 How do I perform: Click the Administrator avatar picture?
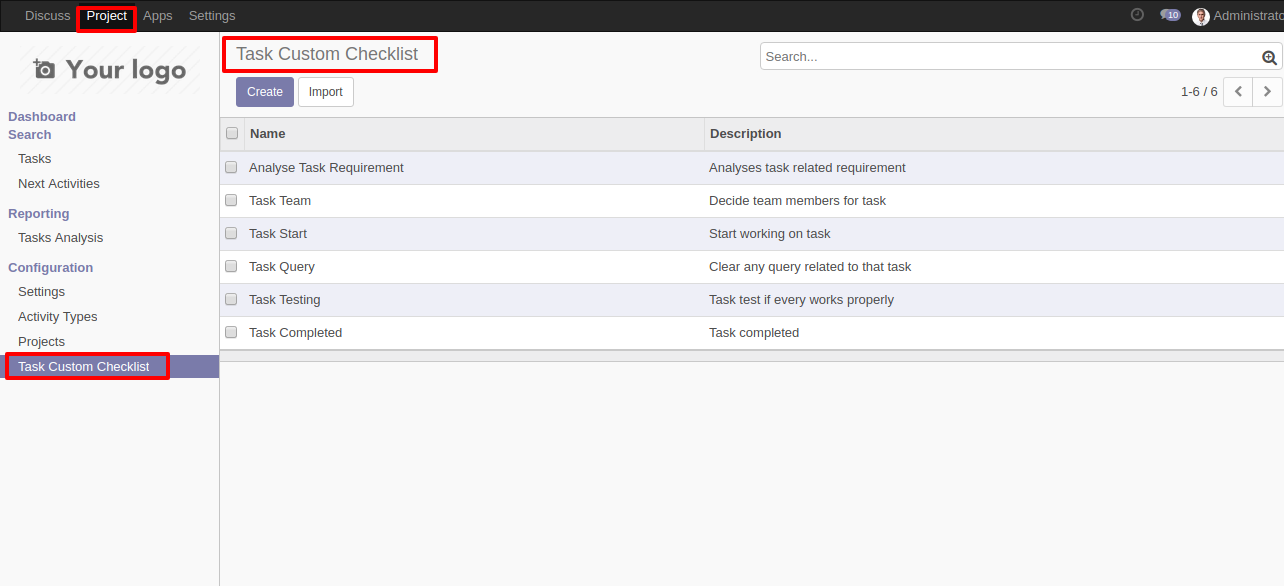(1201, 16)
